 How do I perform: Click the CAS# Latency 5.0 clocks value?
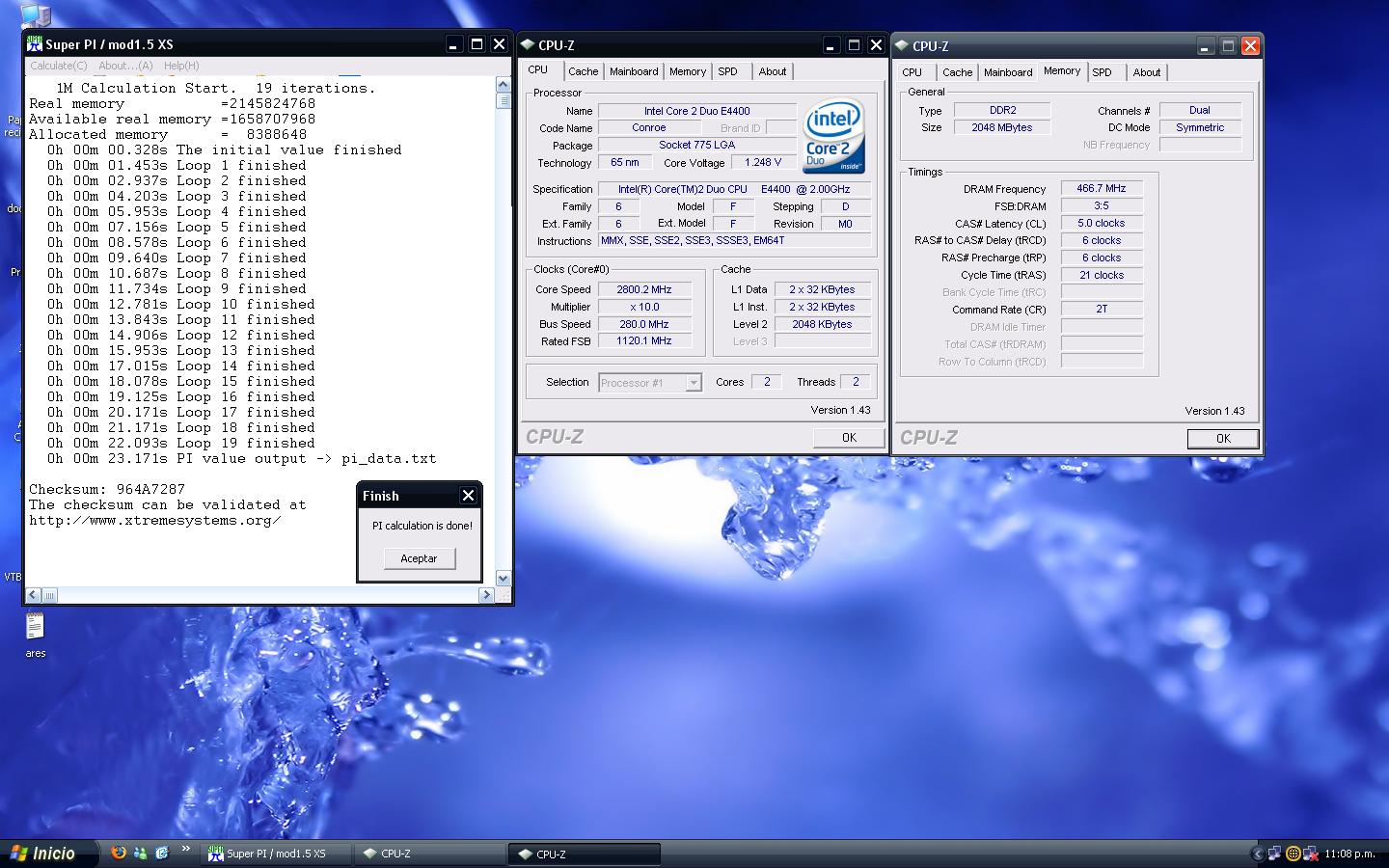(x=1102, y=224)
